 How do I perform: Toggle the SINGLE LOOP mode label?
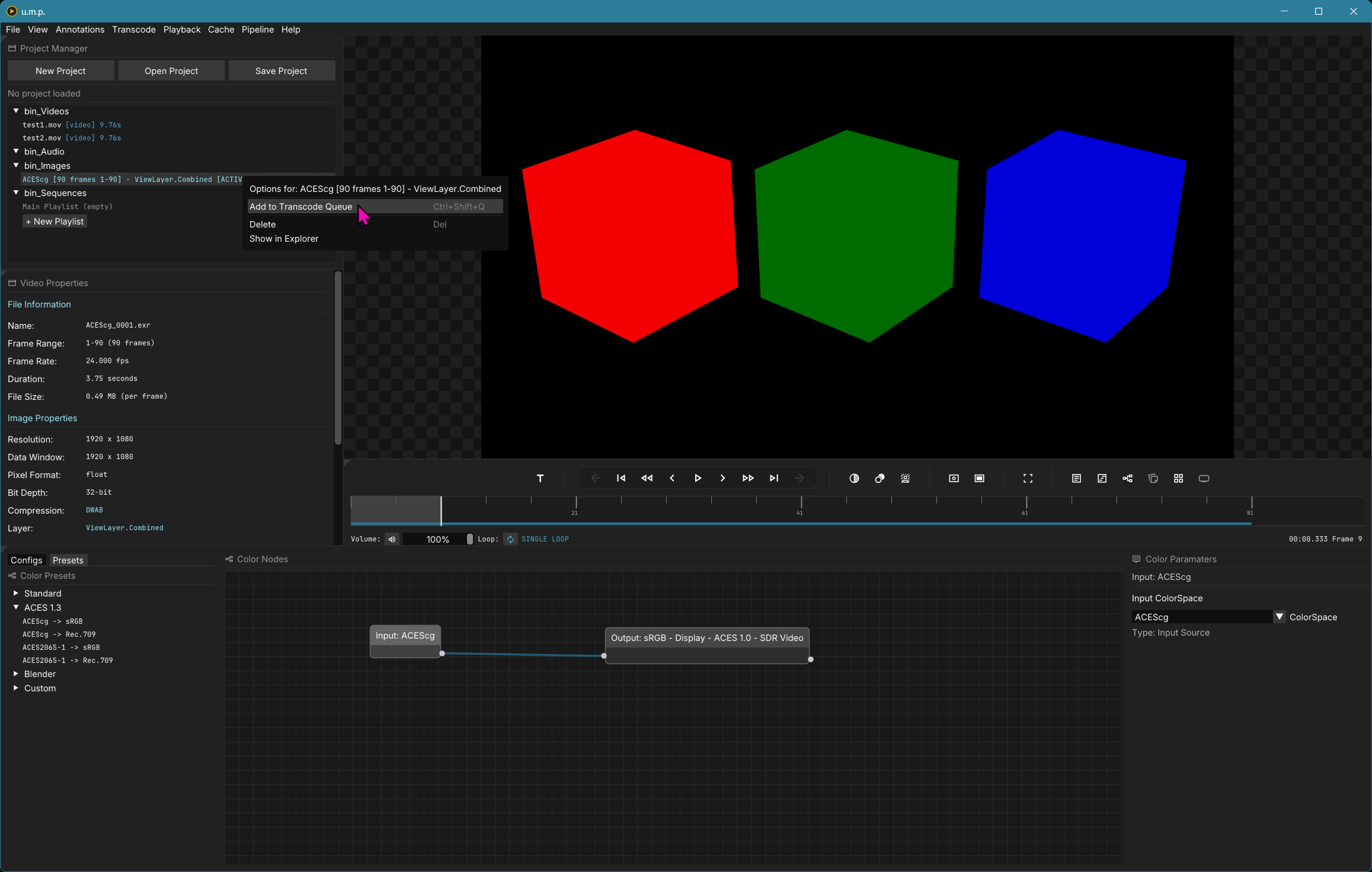click(x=545, y=539)
